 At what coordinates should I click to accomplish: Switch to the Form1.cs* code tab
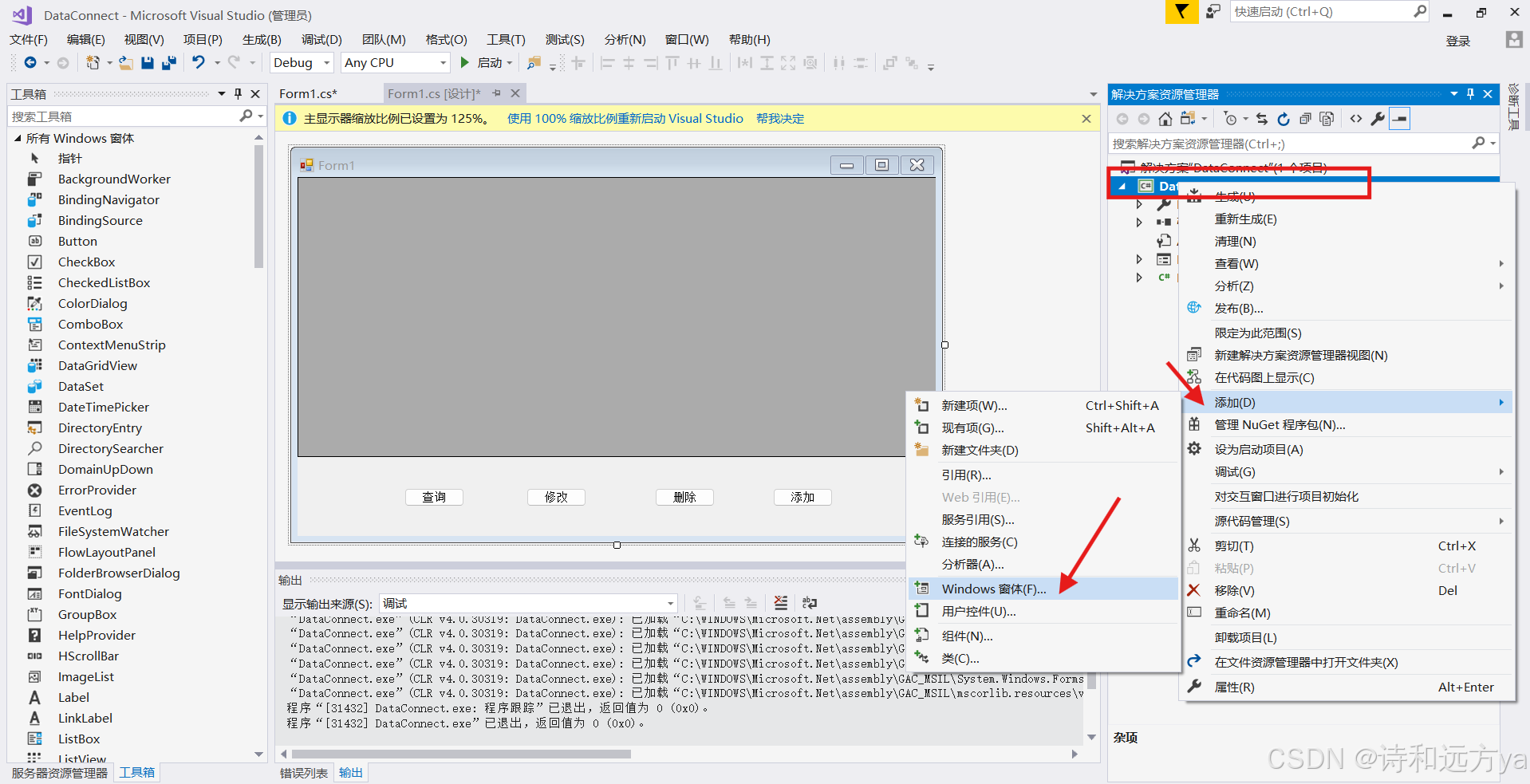308,93
